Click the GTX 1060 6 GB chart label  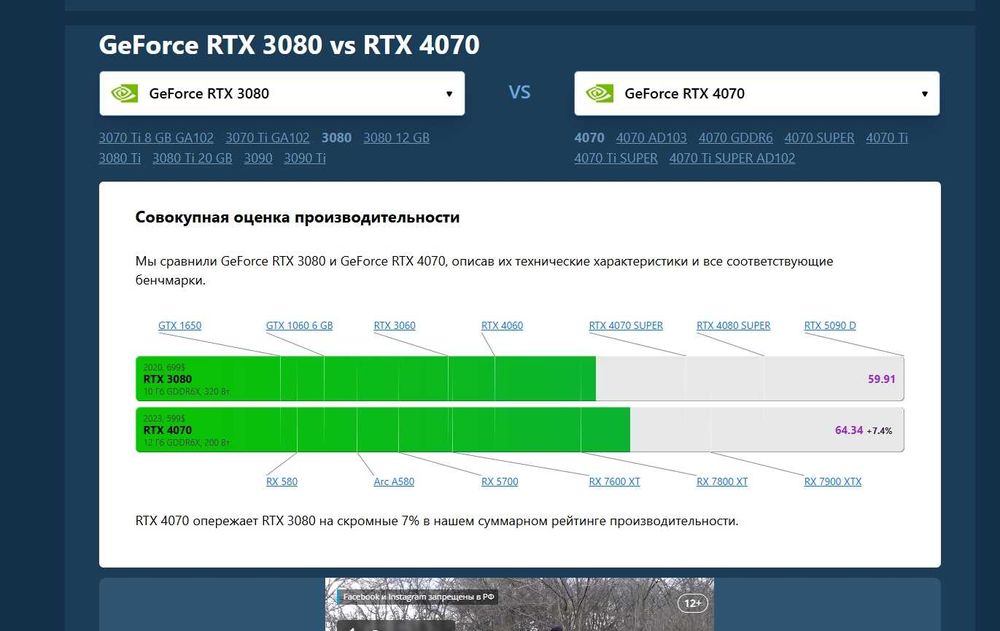tap(299, 325)
